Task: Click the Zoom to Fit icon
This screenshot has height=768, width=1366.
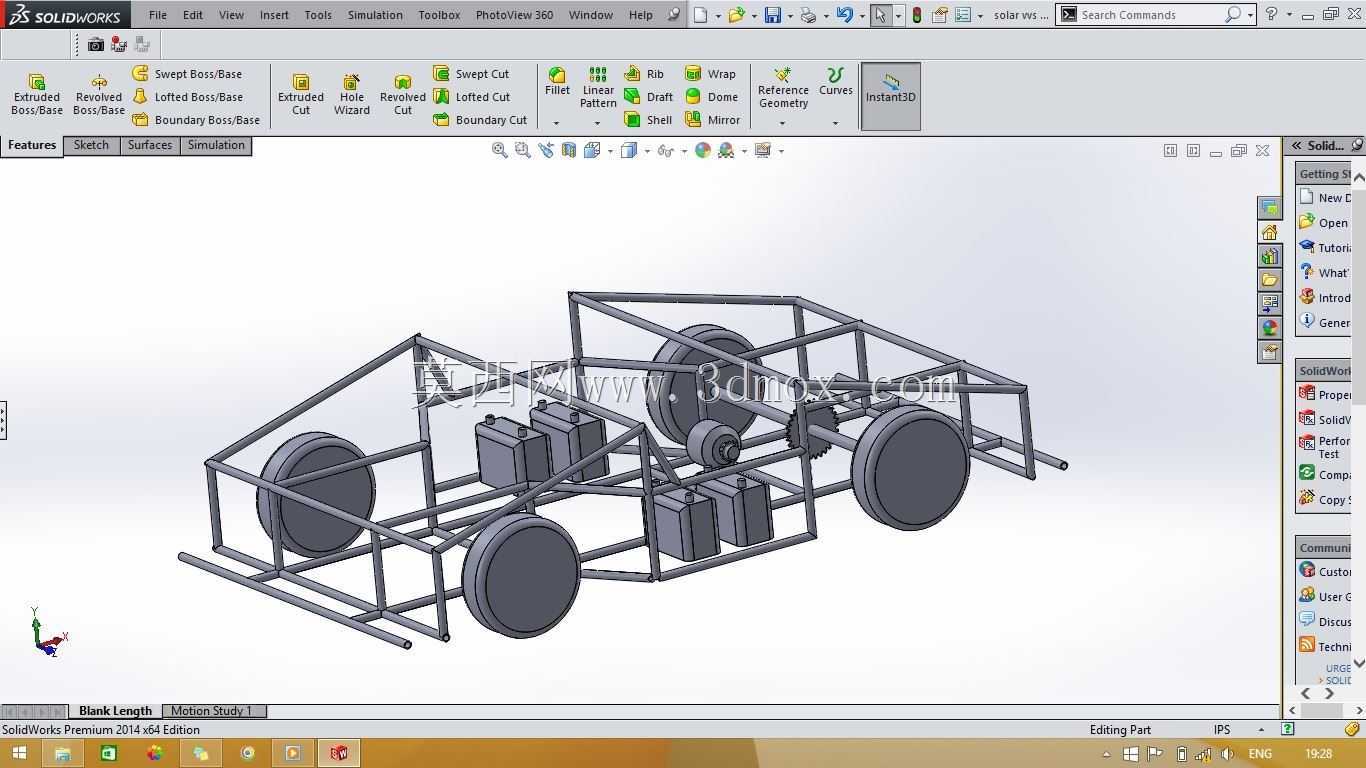Action: pos(499,150)
